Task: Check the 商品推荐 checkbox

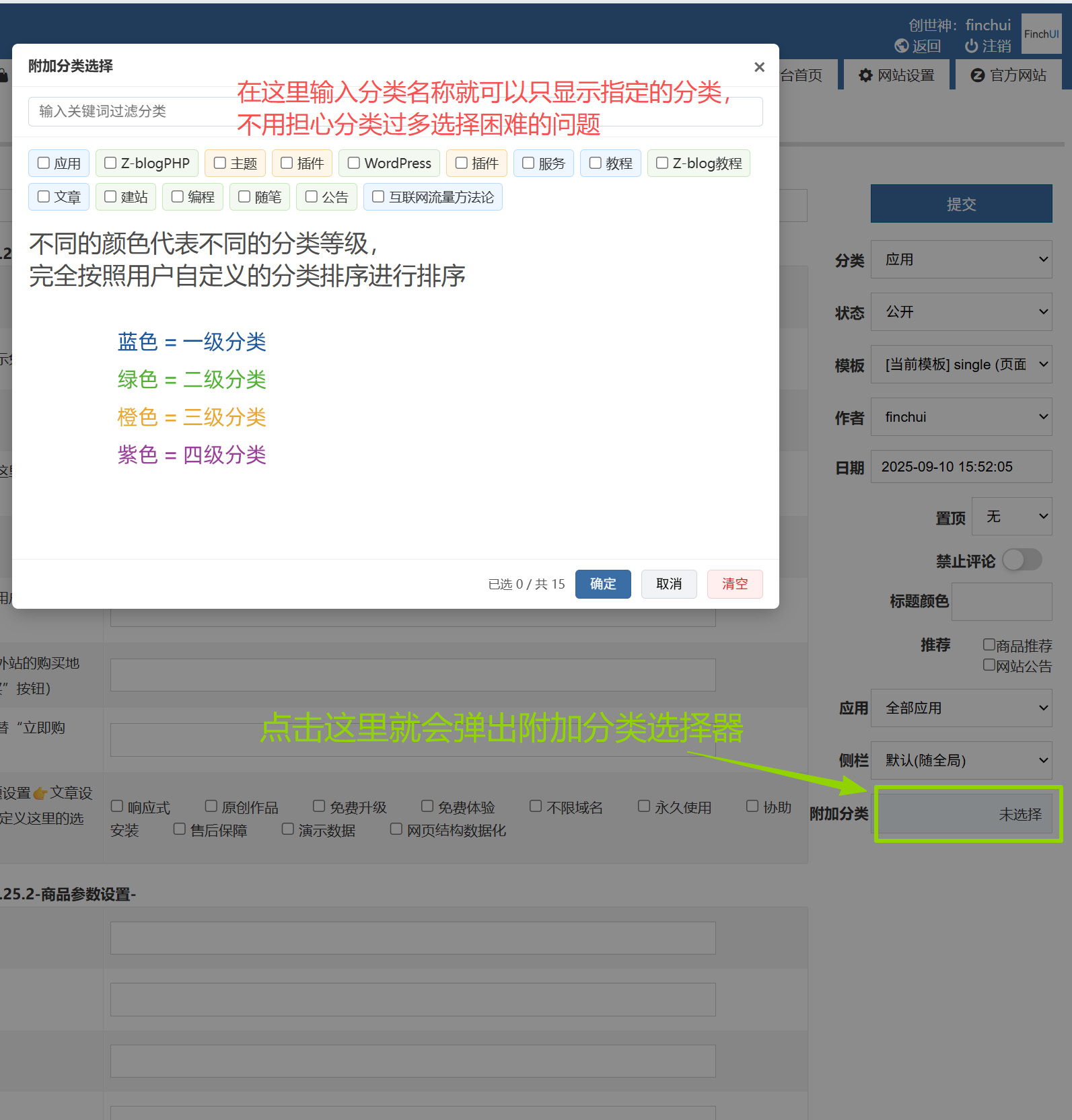Action: [x=989, y=644]
